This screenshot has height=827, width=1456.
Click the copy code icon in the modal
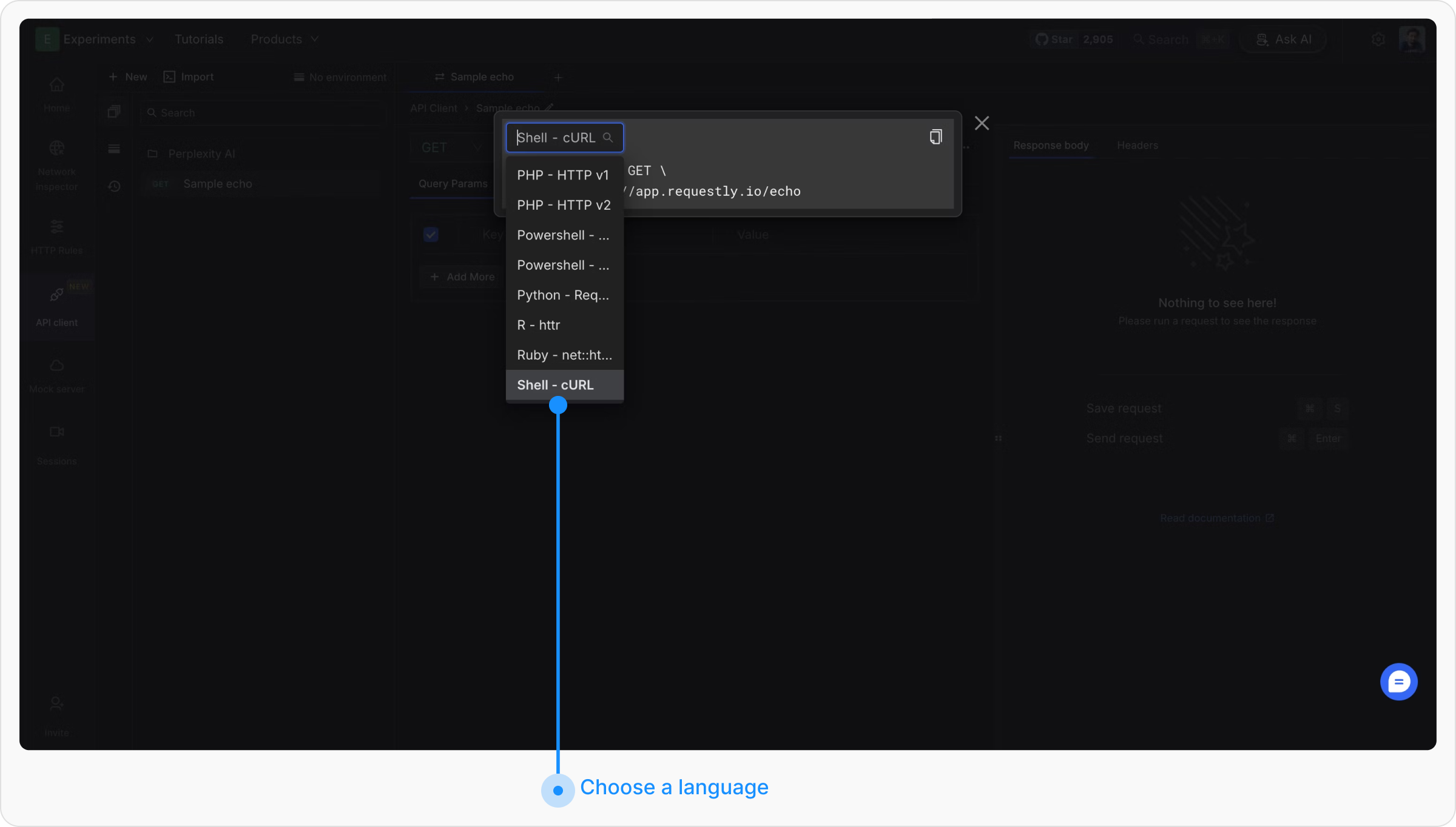pyautogui.click(x=935, y=137)
